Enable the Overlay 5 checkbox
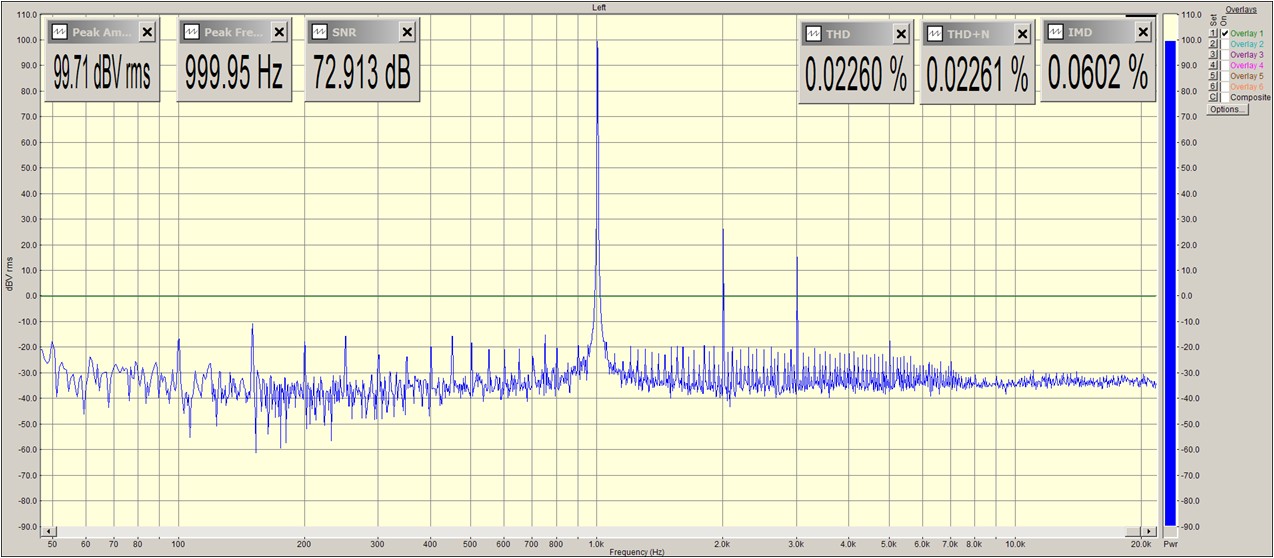 click(x=1225, y=76)
